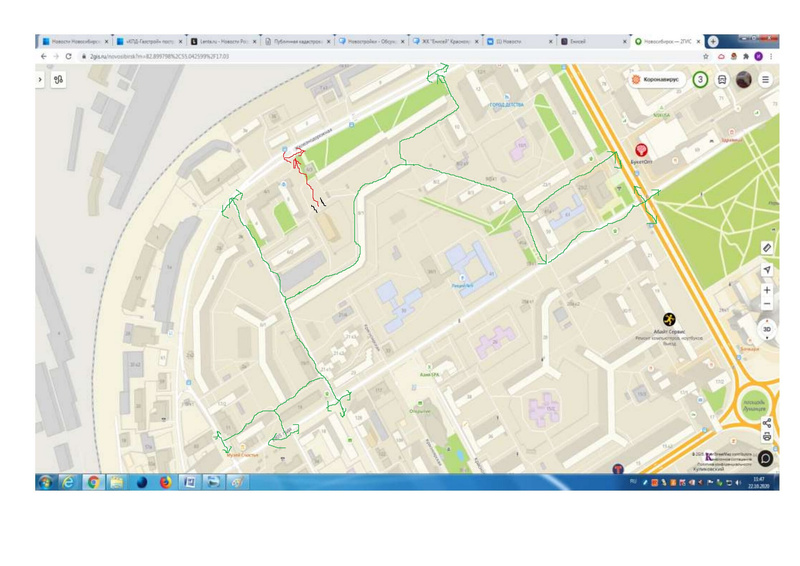The image size is (800, 566).
Task: Click the browser forward arrow
Action: pos(56,56)
